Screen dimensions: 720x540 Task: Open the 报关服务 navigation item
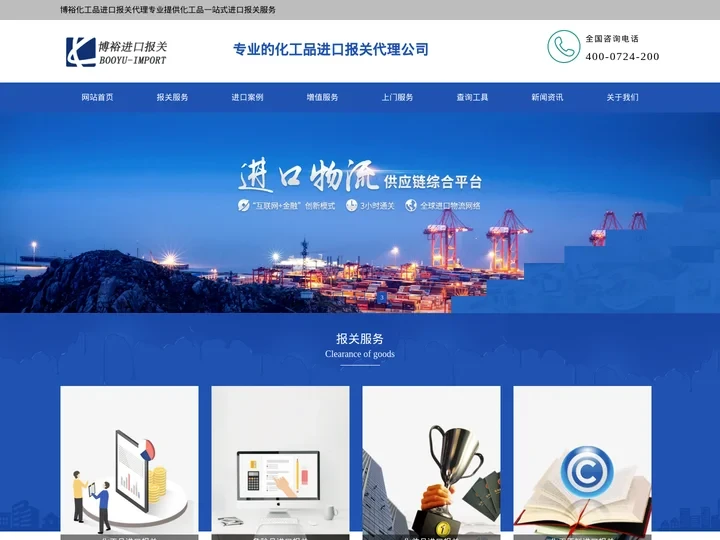(x=172, y=97)
